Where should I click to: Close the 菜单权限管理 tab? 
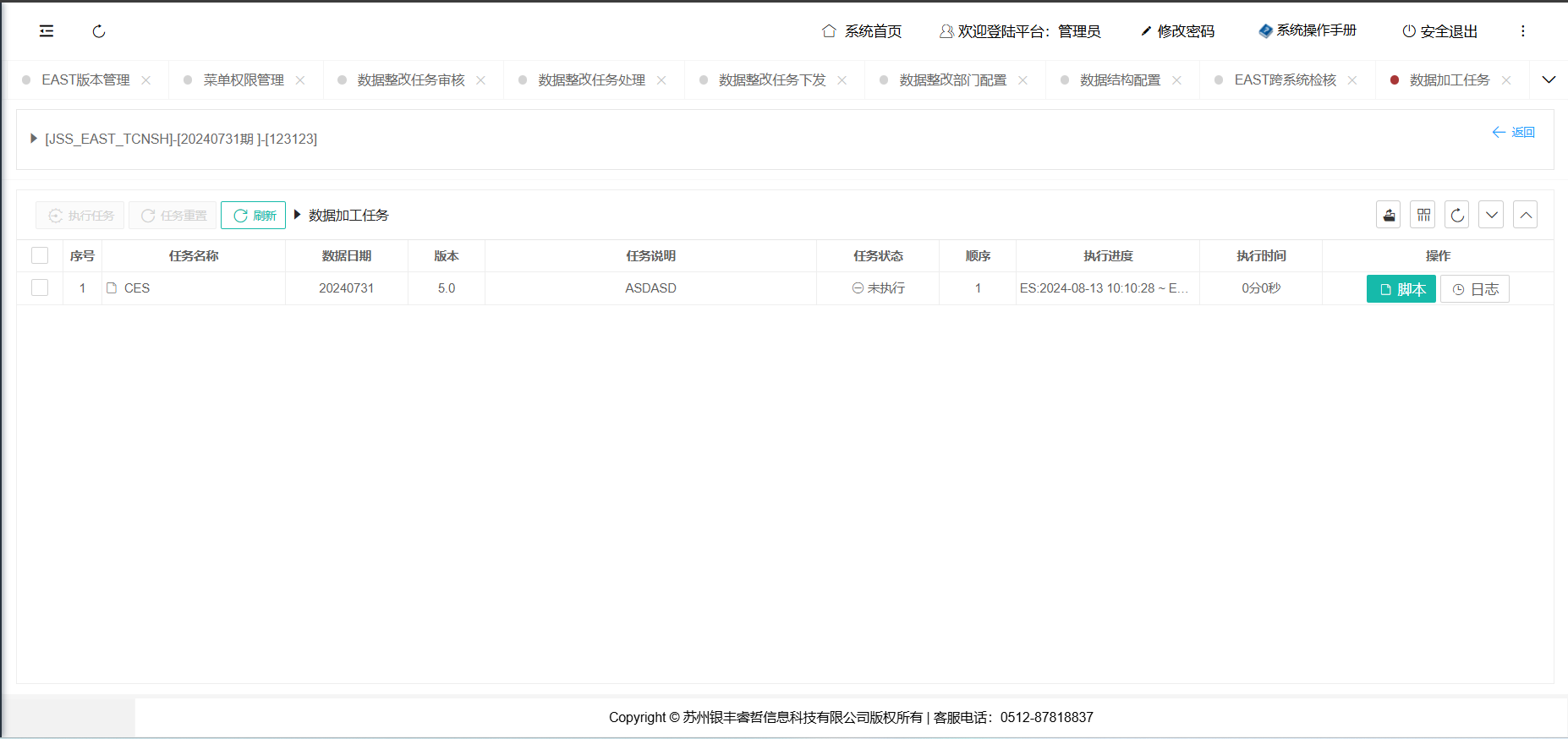[300, 80]
